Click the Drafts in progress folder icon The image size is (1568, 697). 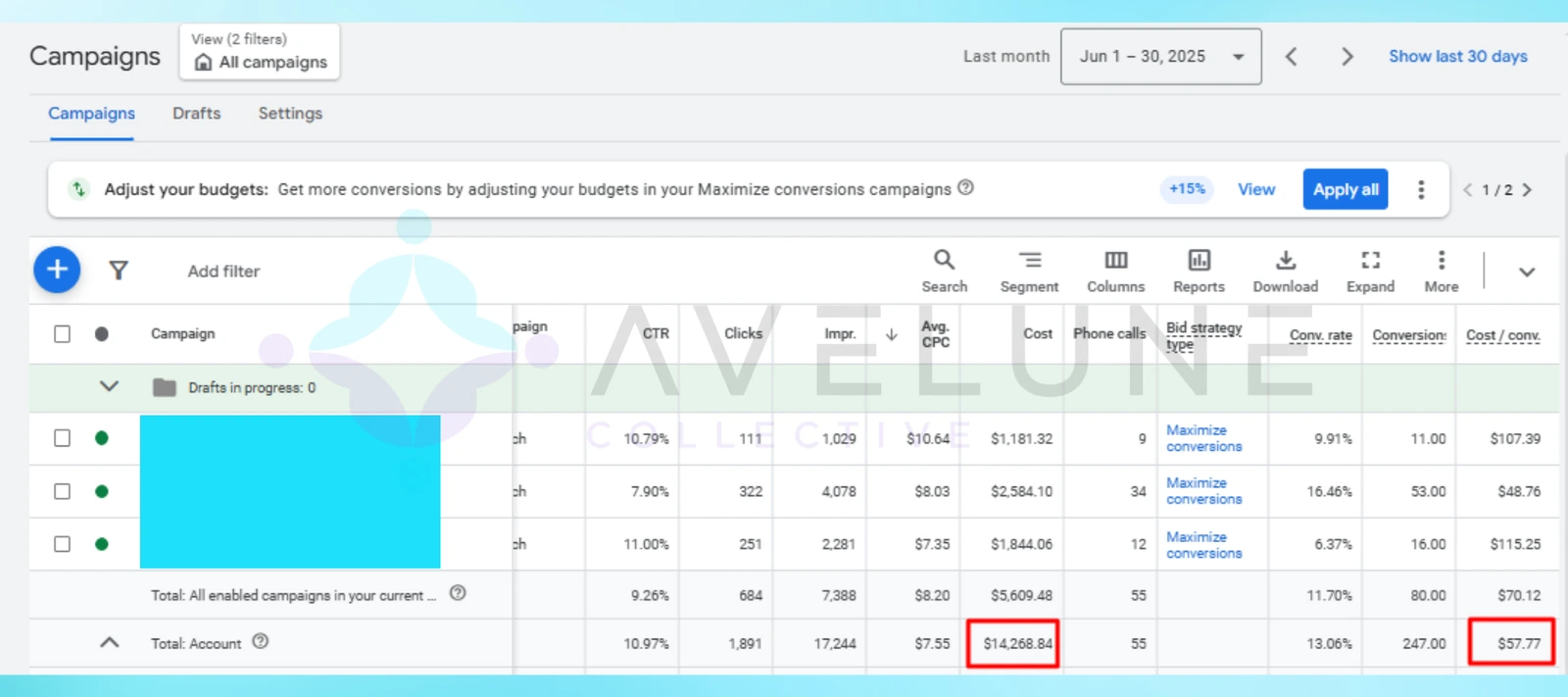[x=165, y=387]
